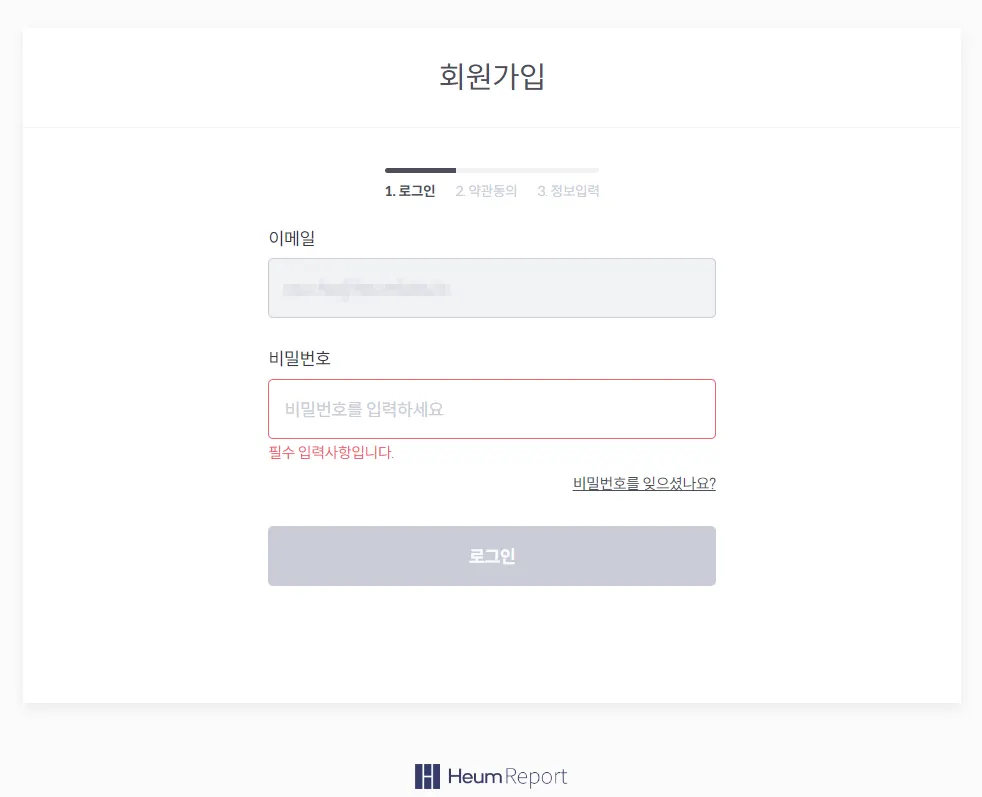The width and height of the screenshot is (982, 797).
Task: Click the unfilled gray part of progress bar
Action: point(527,170)
